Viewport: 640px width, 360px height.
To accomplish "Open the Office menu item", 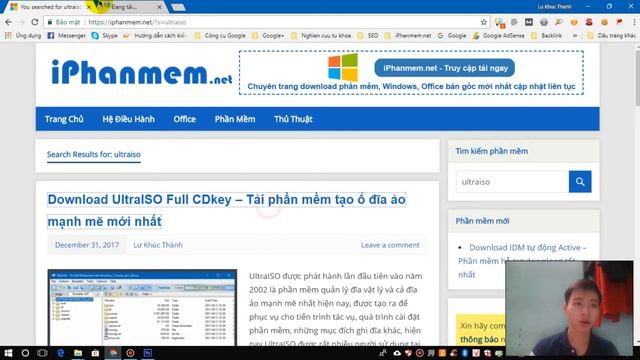I will point(184,119).
